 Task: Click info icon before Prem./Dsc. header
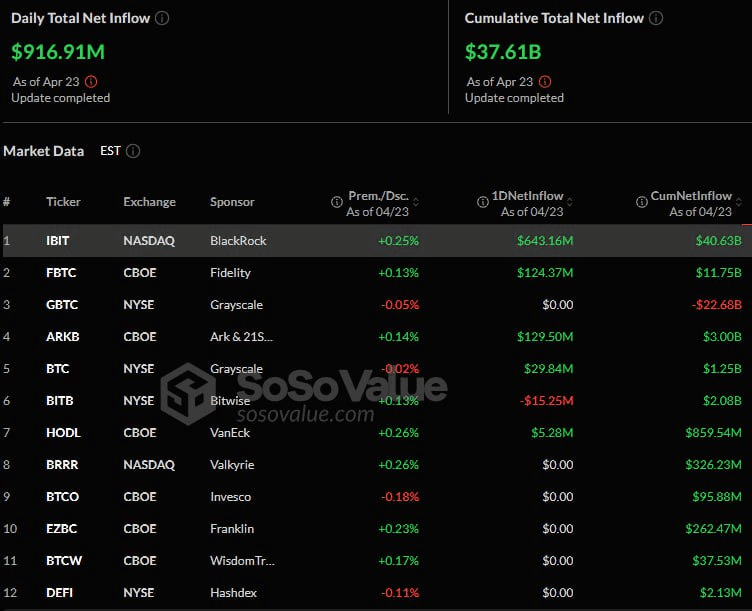coord(337,202)
